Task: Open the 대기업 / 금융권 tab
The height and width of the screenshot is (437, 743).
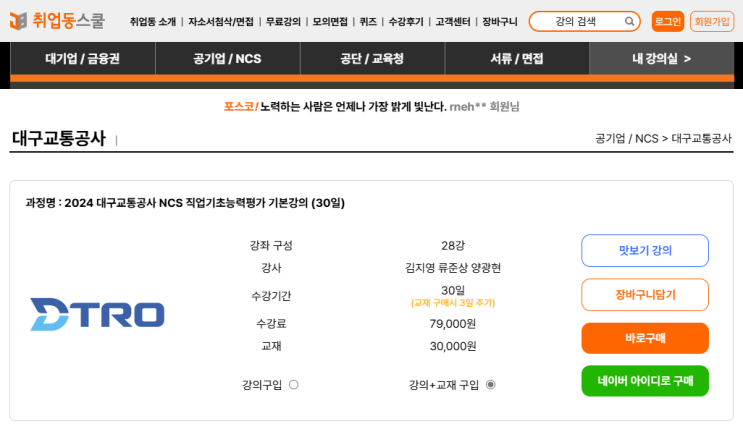Action: [83, 59]
